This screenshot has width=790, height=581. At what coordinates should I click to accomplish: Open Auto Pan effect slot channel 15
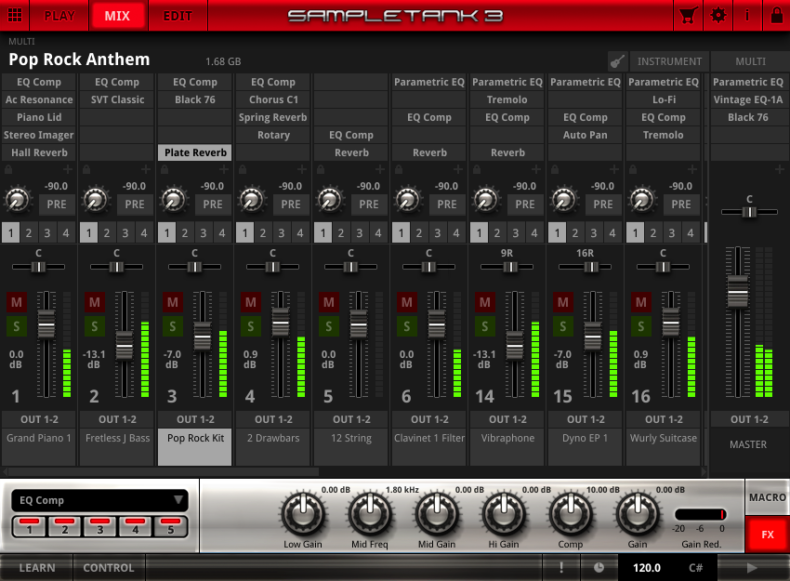click(585, 135)
